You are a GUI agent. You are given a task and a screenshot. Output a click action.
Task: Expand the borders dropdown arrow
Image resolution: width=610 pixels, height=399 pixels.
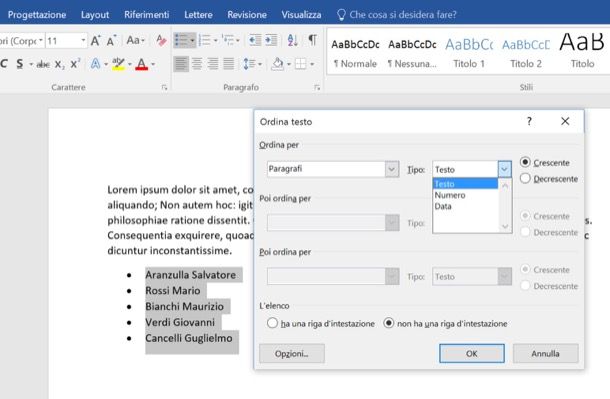(x=312, y=64)
